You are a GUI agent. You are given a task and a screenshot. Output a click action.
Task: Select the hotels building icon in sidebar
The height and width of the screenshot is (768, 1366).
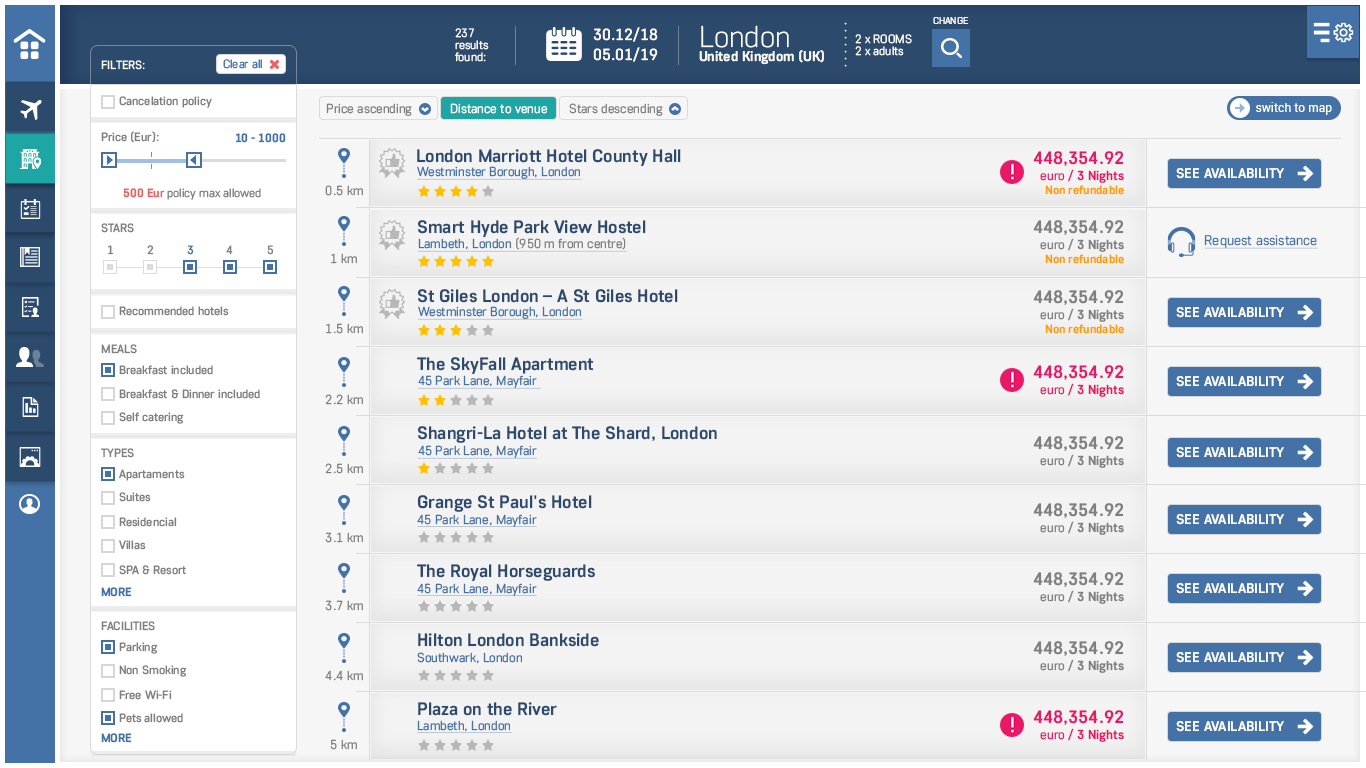30,159
